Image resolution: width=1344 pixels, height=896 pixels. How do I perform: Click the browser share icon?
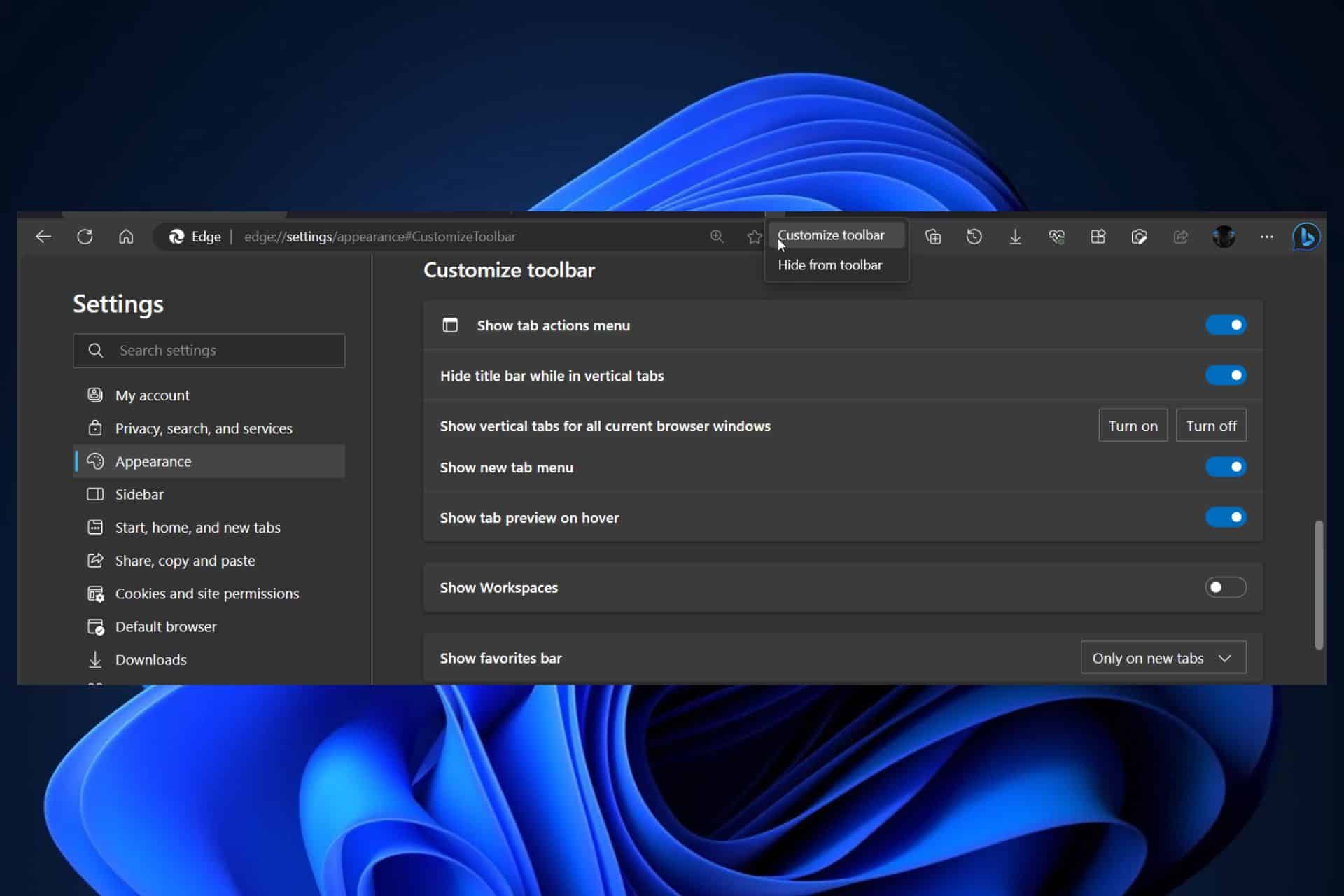click(x=1180, y=236)
